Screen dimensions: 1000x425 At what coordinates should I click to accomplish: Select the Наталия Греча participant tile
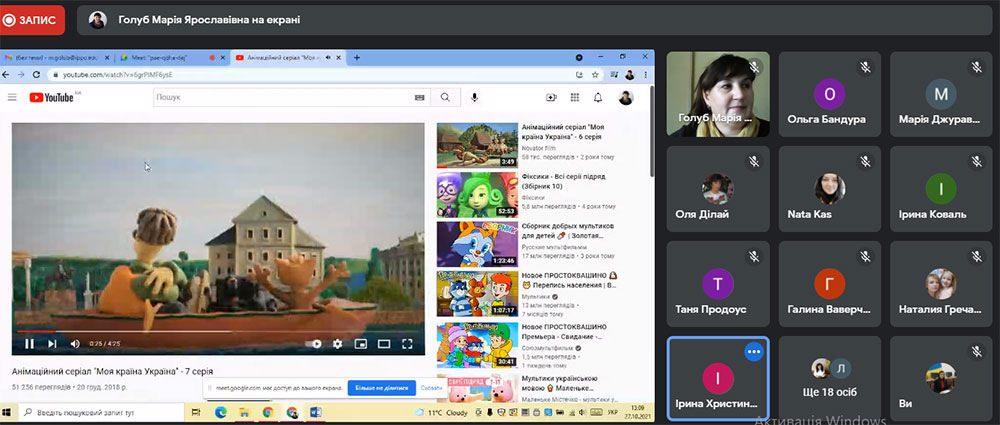(941, 283)
